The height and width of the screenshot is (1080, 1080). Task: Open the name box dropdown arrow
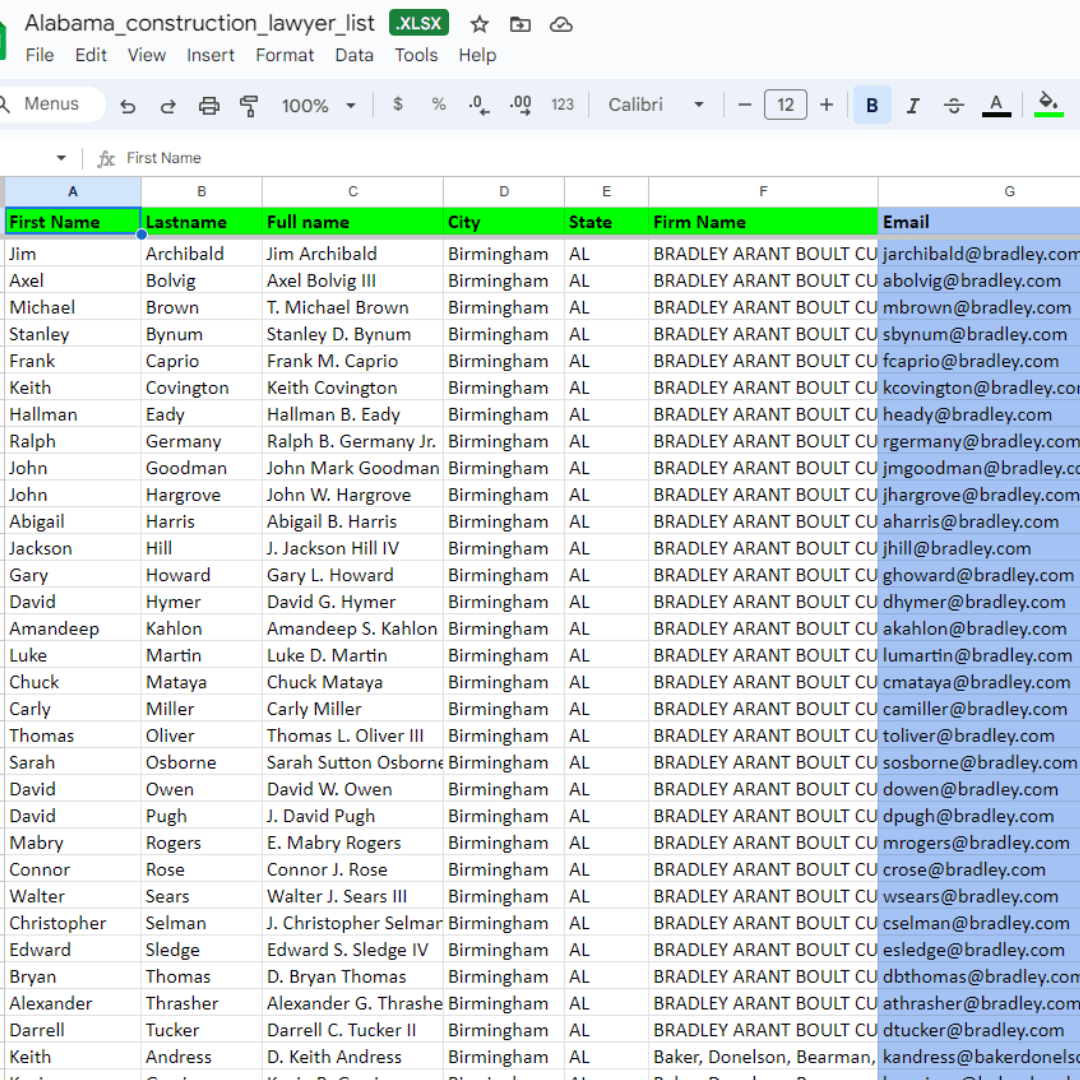tap(61, 158)
